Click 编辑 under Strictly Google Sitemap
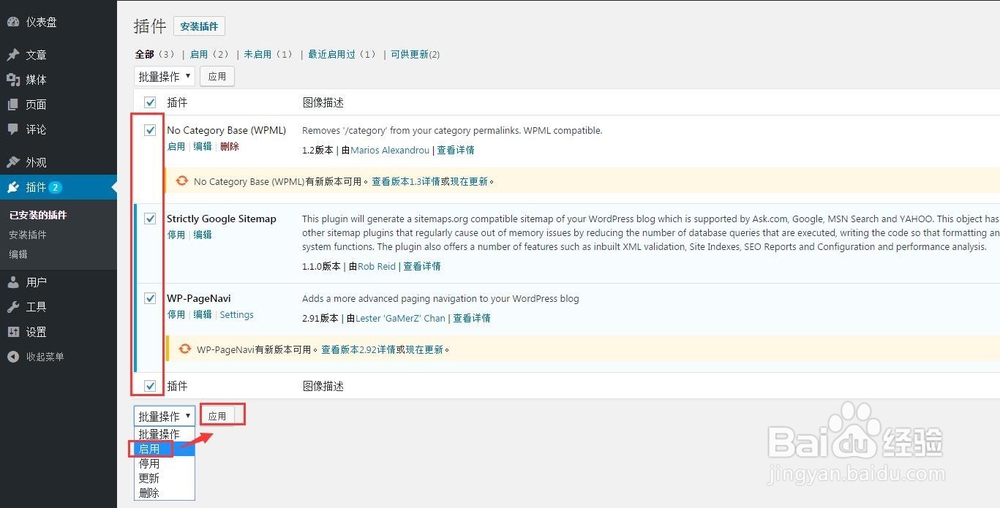 point(203,235)
